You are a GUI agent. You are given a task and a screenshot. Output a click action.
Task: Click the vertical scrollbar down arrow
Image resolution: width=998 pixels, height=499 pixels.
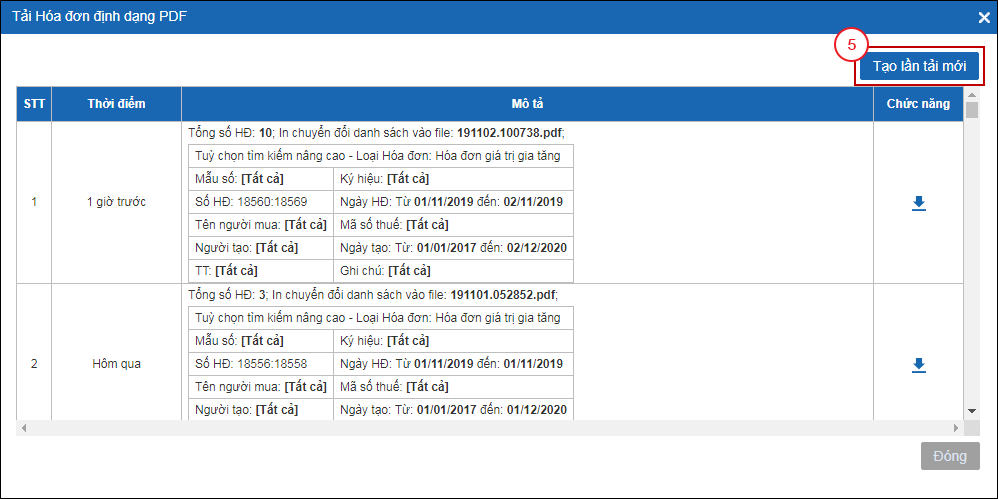(972, 411)
